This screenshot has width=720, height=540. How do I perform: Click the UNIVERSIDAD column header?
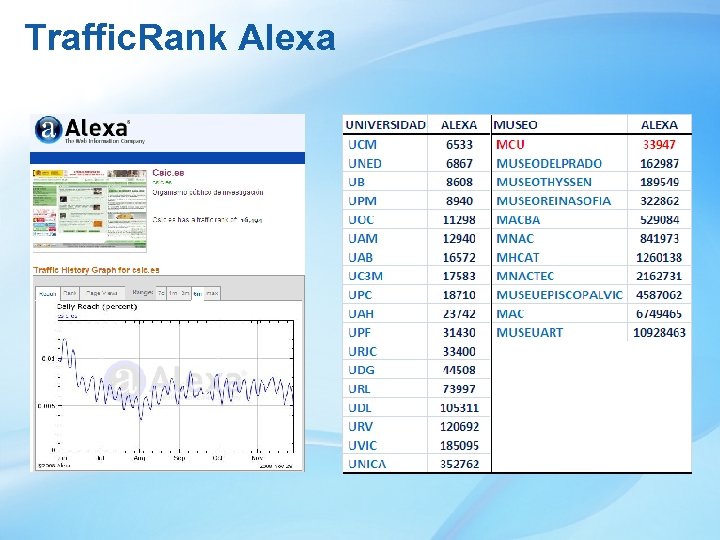pyautogui.click(x=385, y=125)
